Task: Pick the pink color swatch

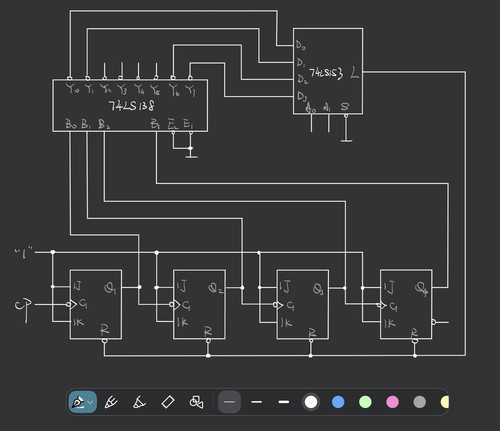Action: 392,402
